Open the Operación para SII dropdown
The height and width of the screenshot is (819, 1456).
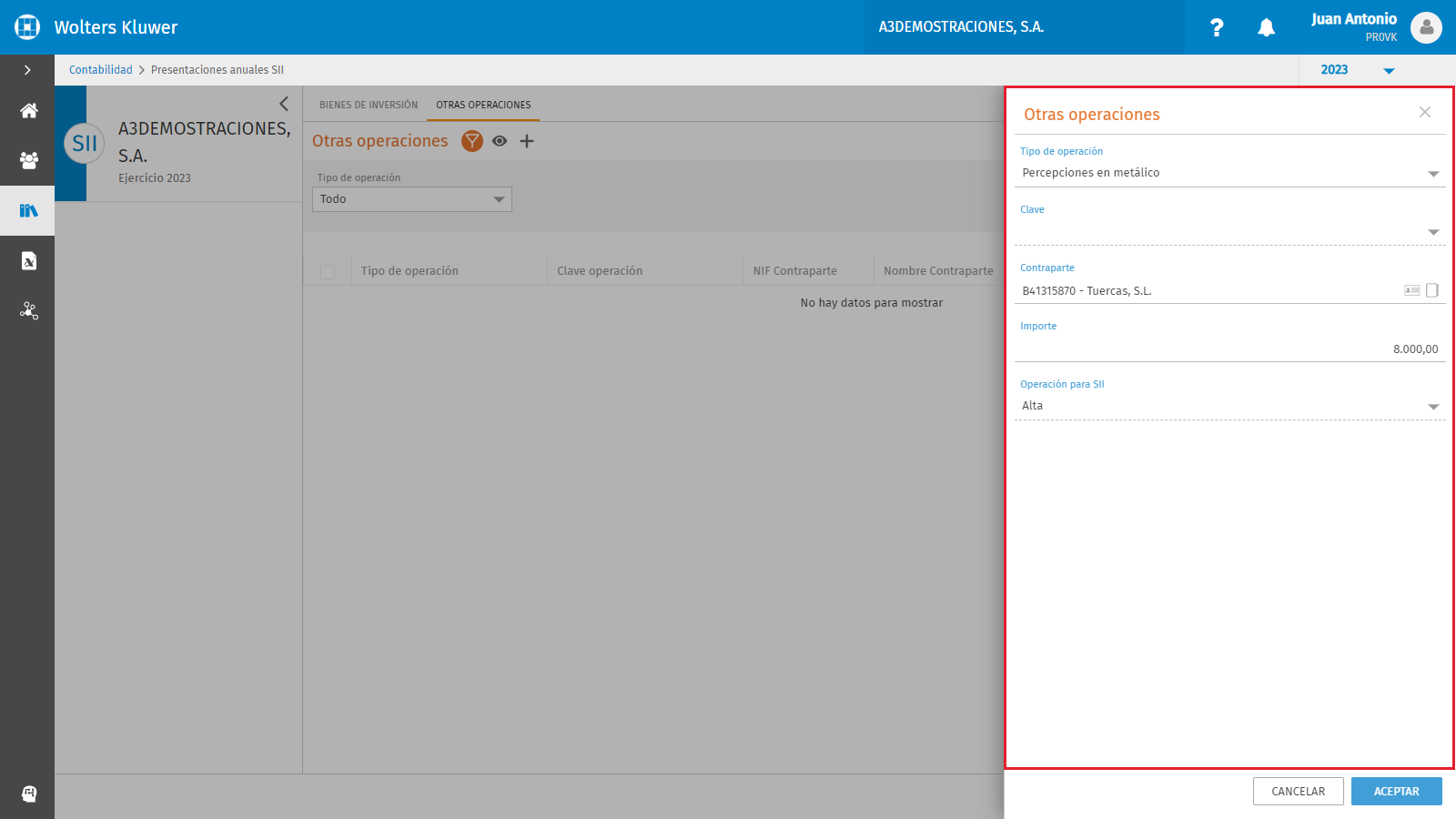1230,406
